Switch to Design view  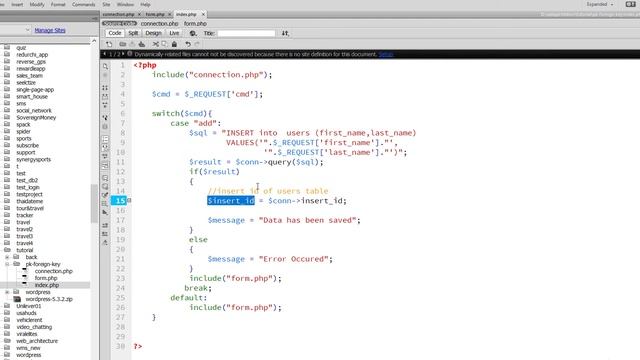[x=153, y=33]
